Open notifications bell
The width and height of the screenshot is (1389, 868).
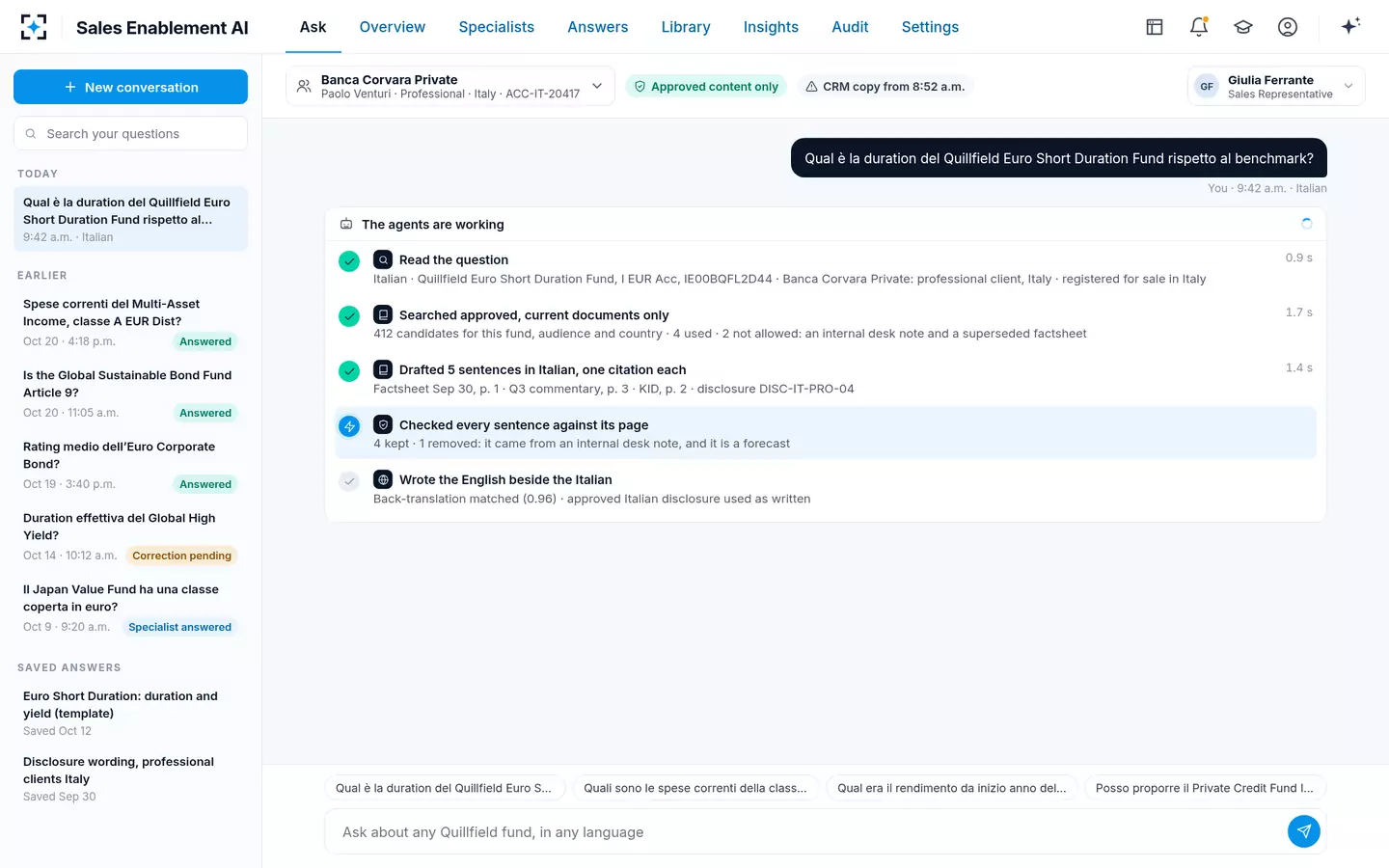click(1199, 27)
